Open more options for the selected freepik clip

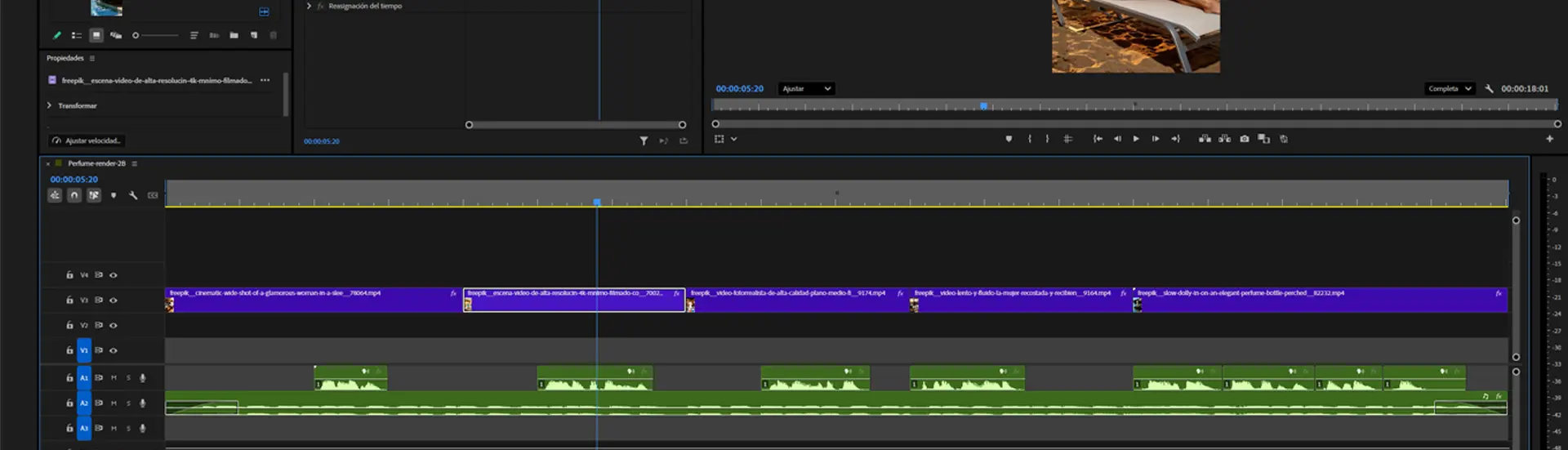pos(265,80)
